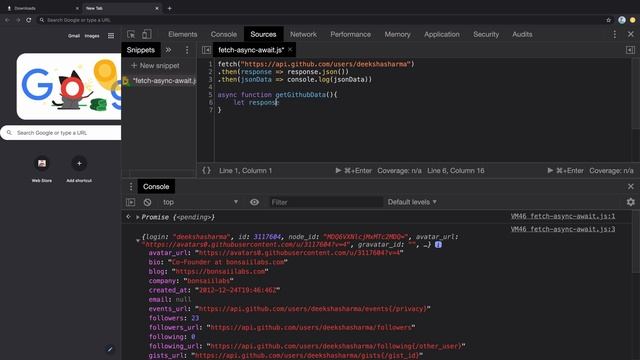Toggle the live expression eye icon

[254, 202]
